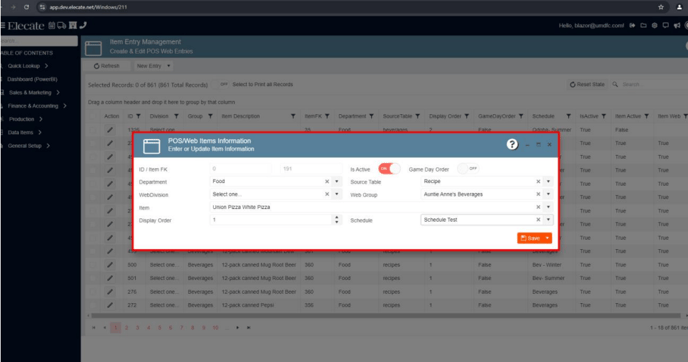
Task: Open the Save button dropdown arrow
Action: [x=547, y=238]
